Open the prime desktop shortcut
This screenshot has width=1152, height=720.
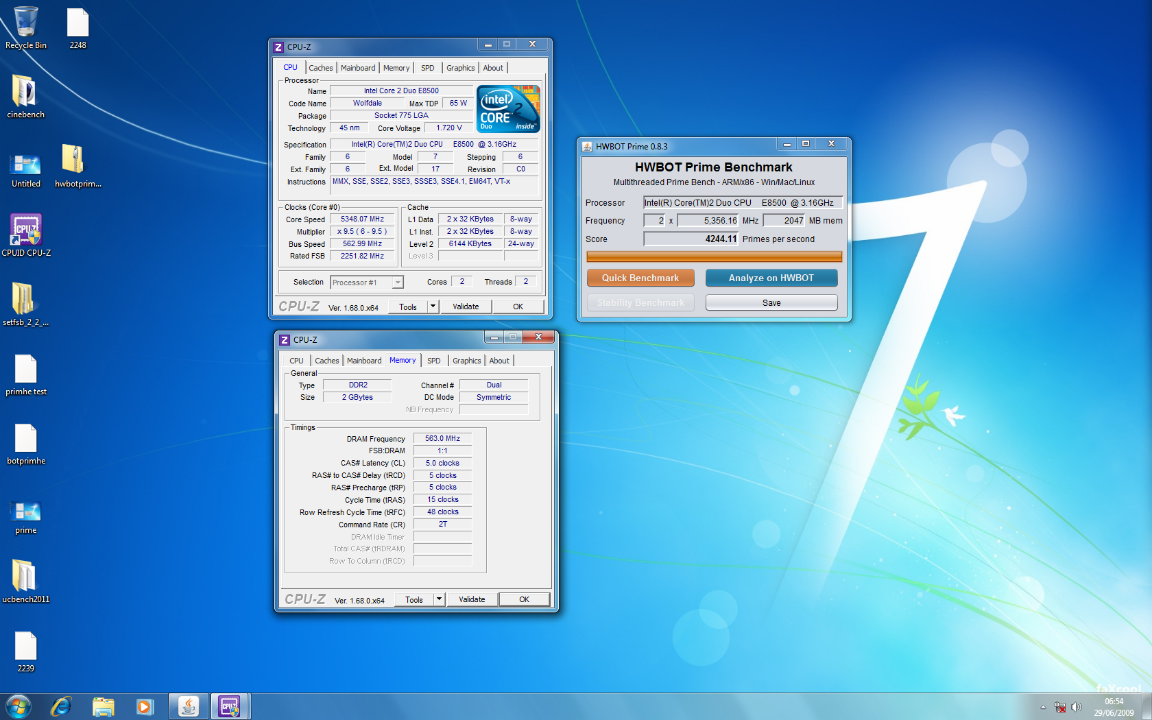[x=26, y=517]
